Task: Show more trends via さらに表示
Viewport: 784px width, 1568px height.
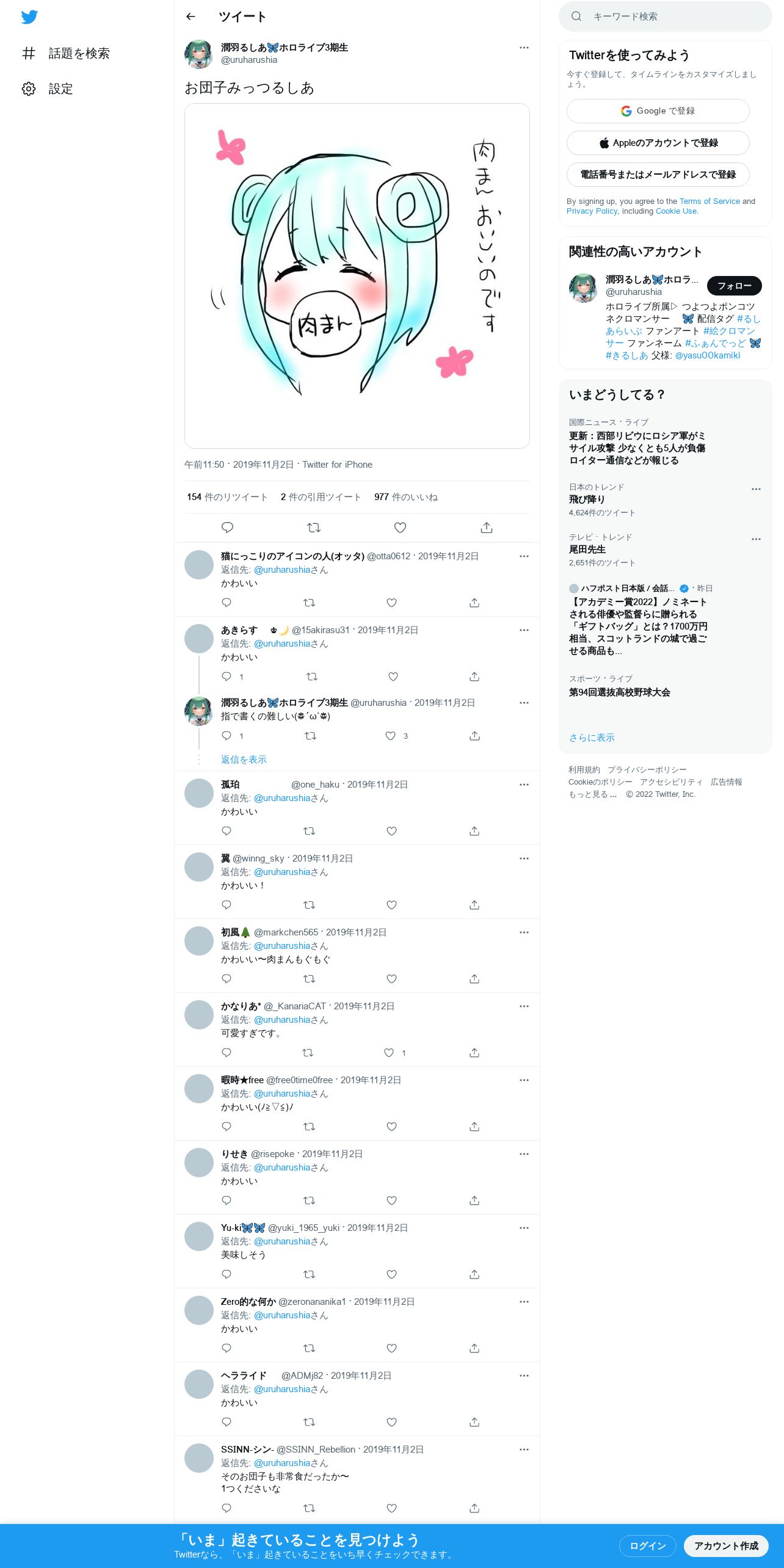Action: [x=592, y=738]
